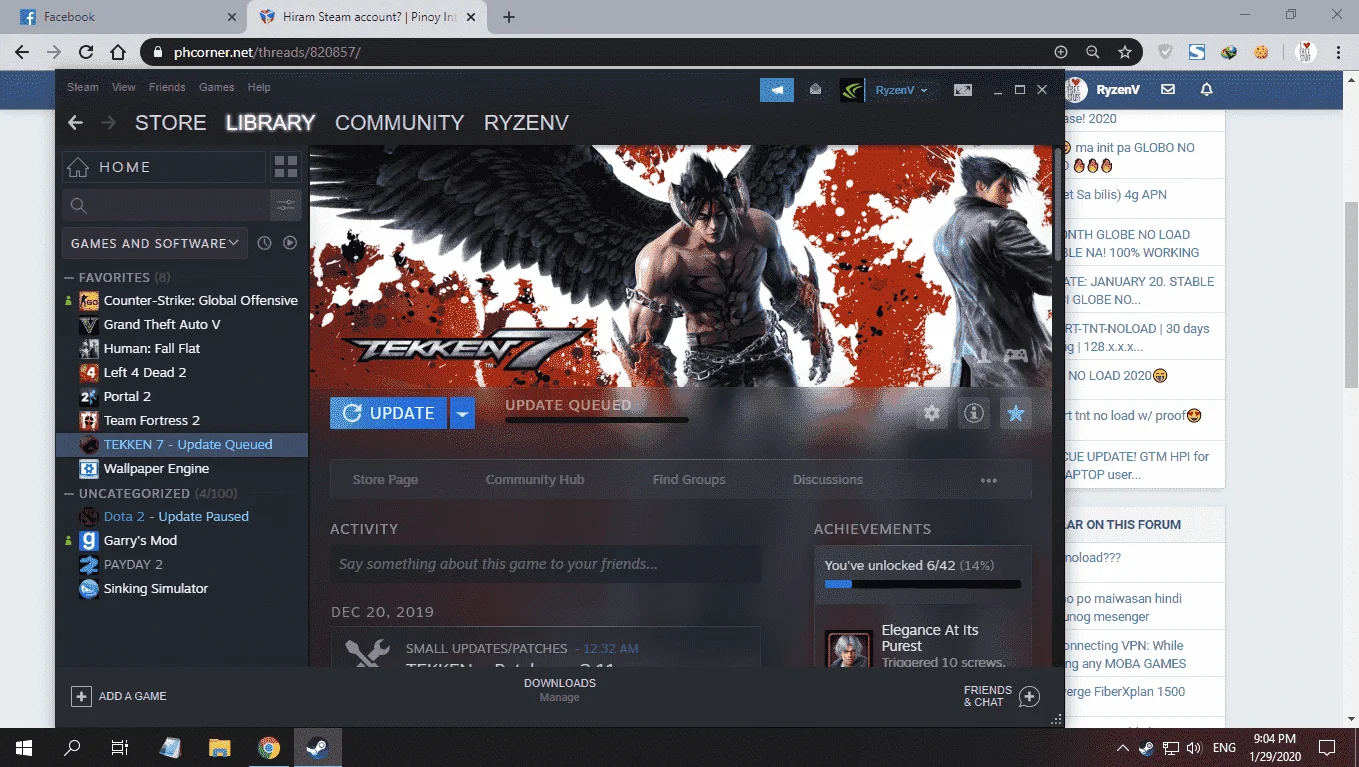Switch to the STORE tab
Screen dimensions: 1359x767
(x=170, y=122)
